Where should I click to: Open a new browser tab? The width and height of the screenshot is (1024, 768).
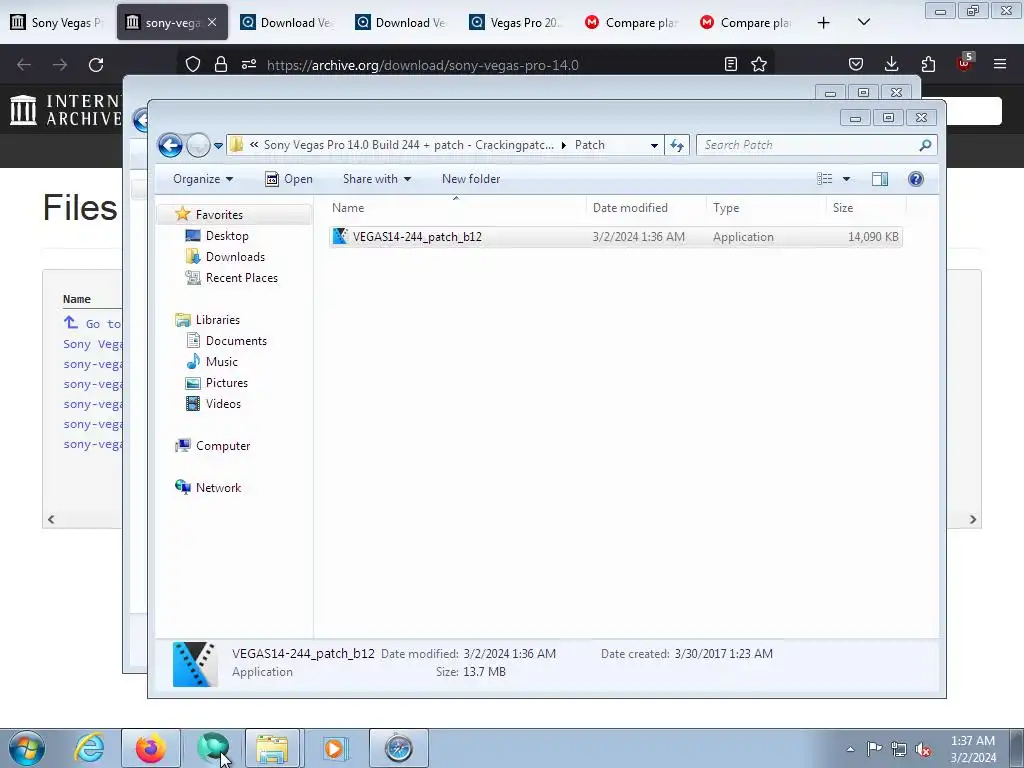824,22
